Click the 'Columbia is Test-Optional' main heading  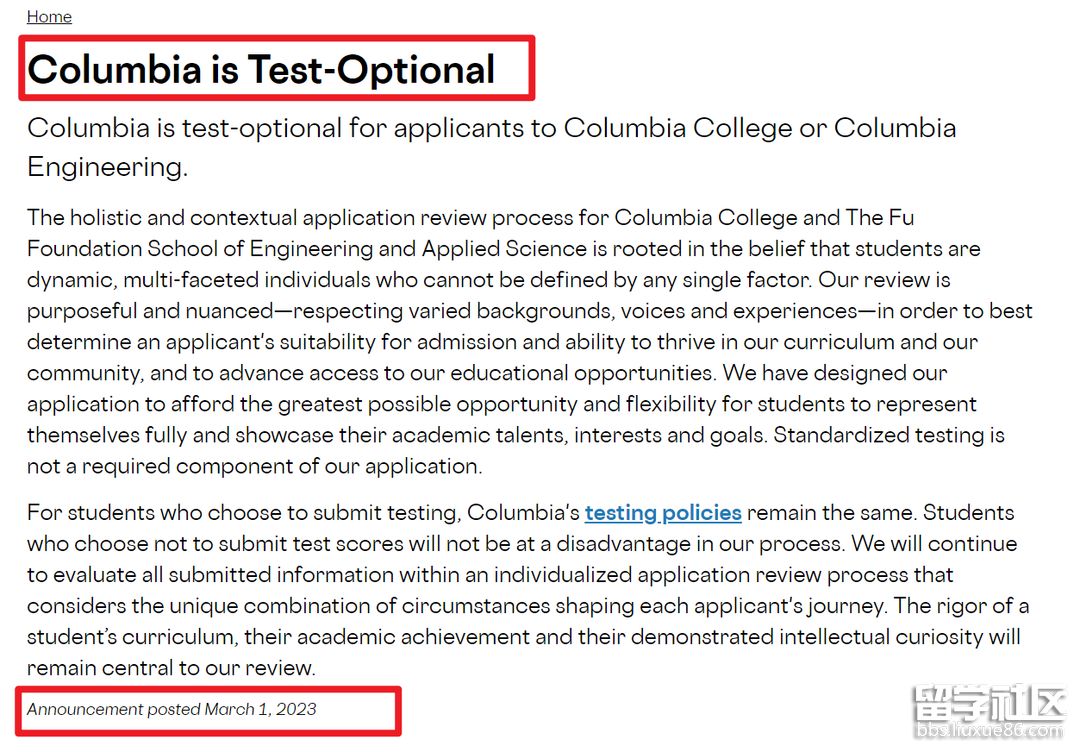tap(261, 69)
